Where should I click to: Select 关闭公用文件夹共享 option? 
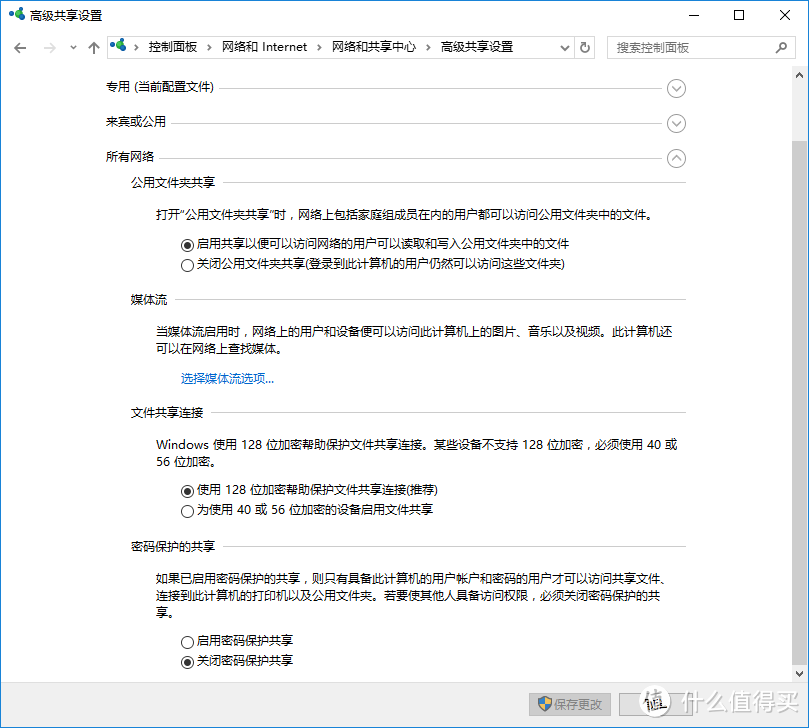[187, 264]
